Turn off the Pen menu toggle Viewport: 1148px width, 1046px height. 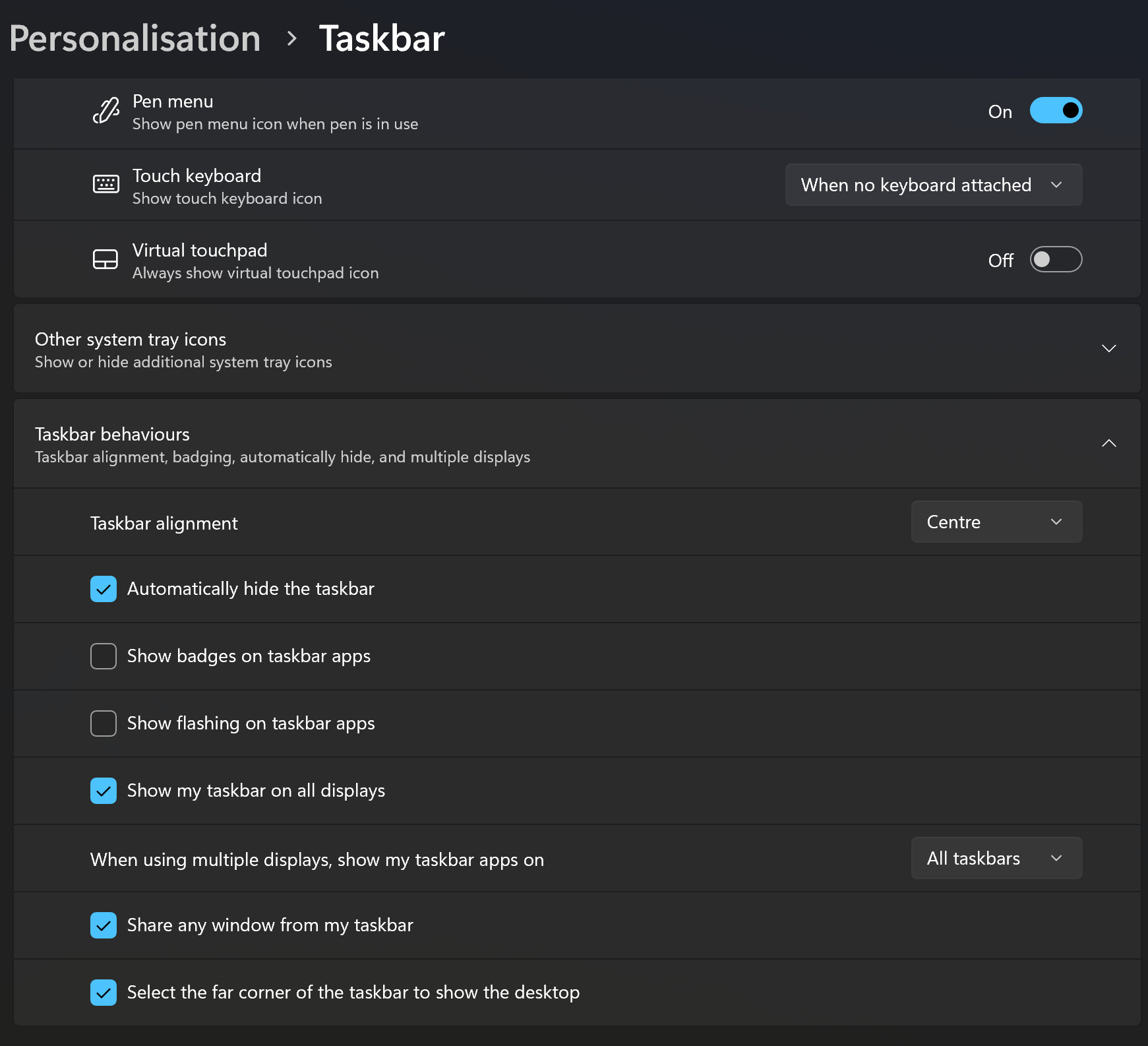click(x=1056, y=110)
